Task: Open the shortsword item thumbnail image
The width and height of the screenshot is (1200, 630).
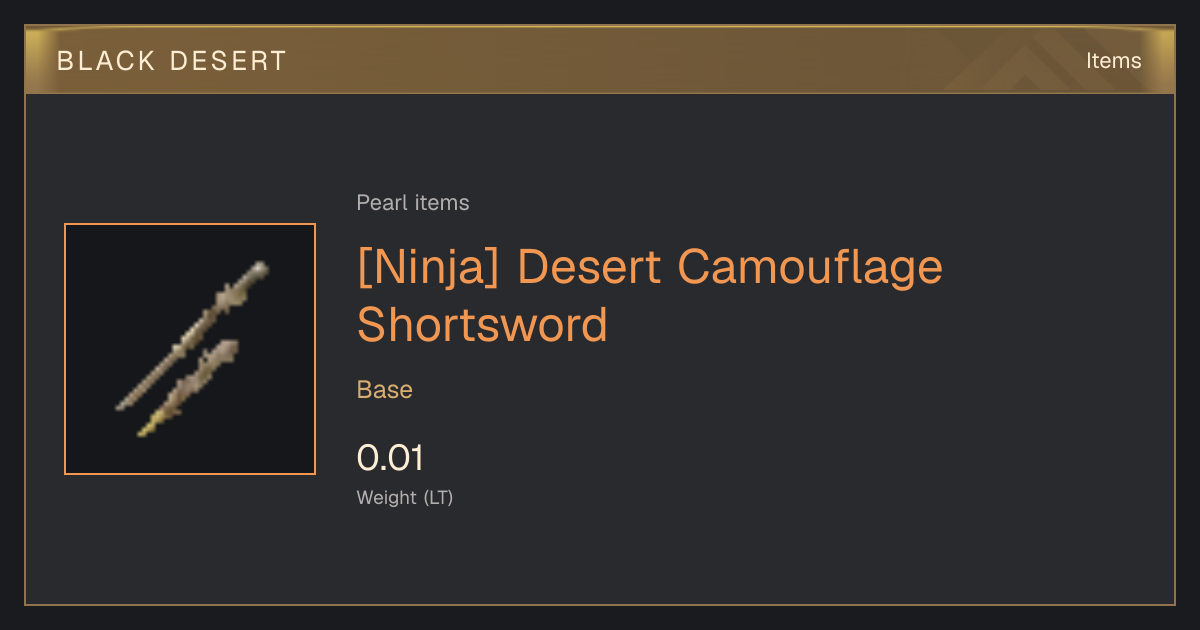Action: (x=190, y=349)
